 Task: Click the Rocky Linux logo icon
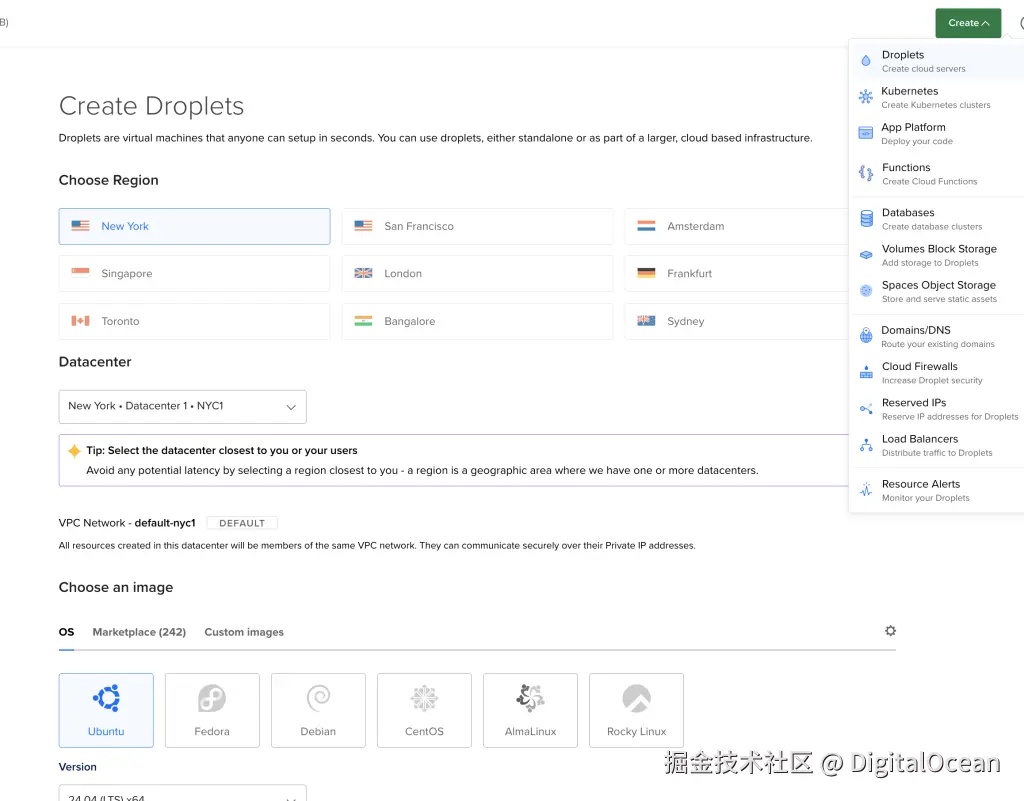coord(636,698)
